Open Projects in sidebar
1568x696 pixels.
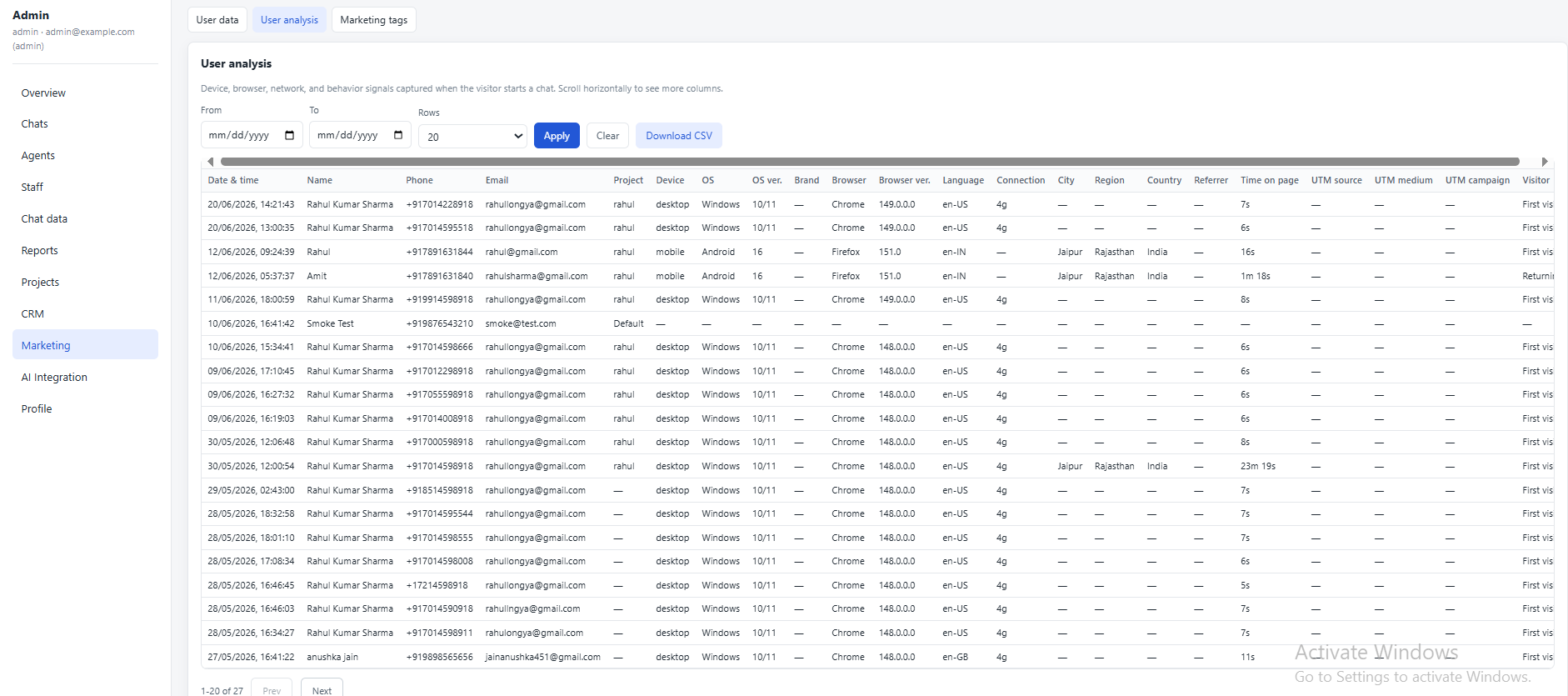[x=85, y=282]
